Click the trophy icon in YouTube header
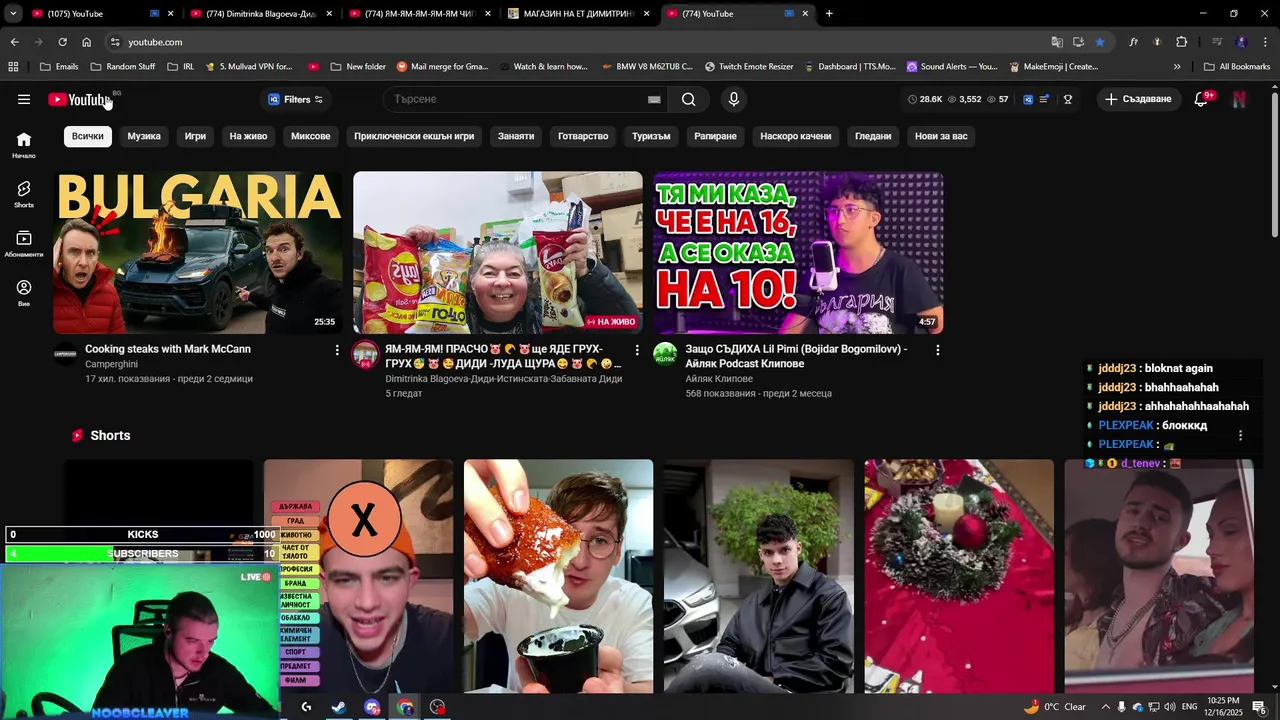This screenshot has width=1280, height=720. [x=1068, y=99]
